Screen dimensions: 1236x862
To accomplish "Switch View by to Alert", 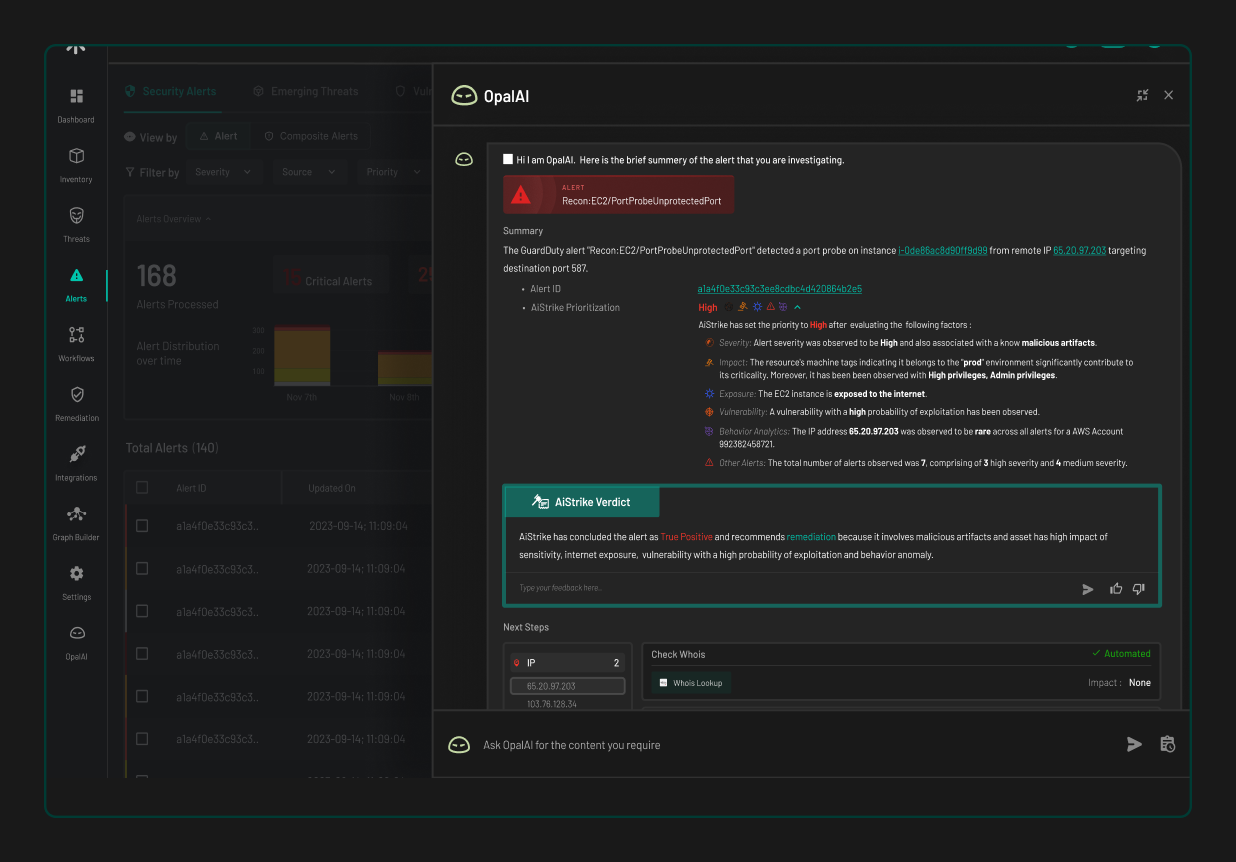I will 219,136.
